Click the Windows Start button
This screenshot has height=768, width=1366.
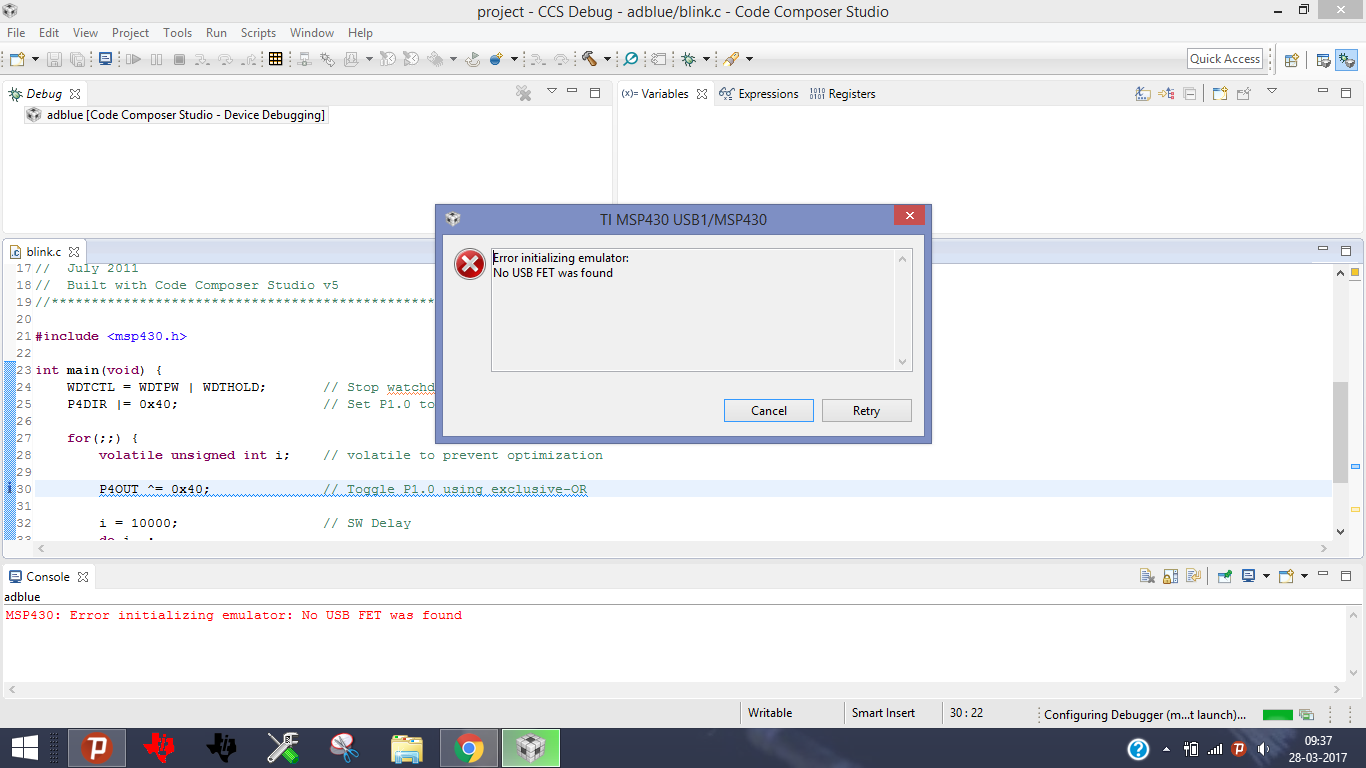point(24,747)
